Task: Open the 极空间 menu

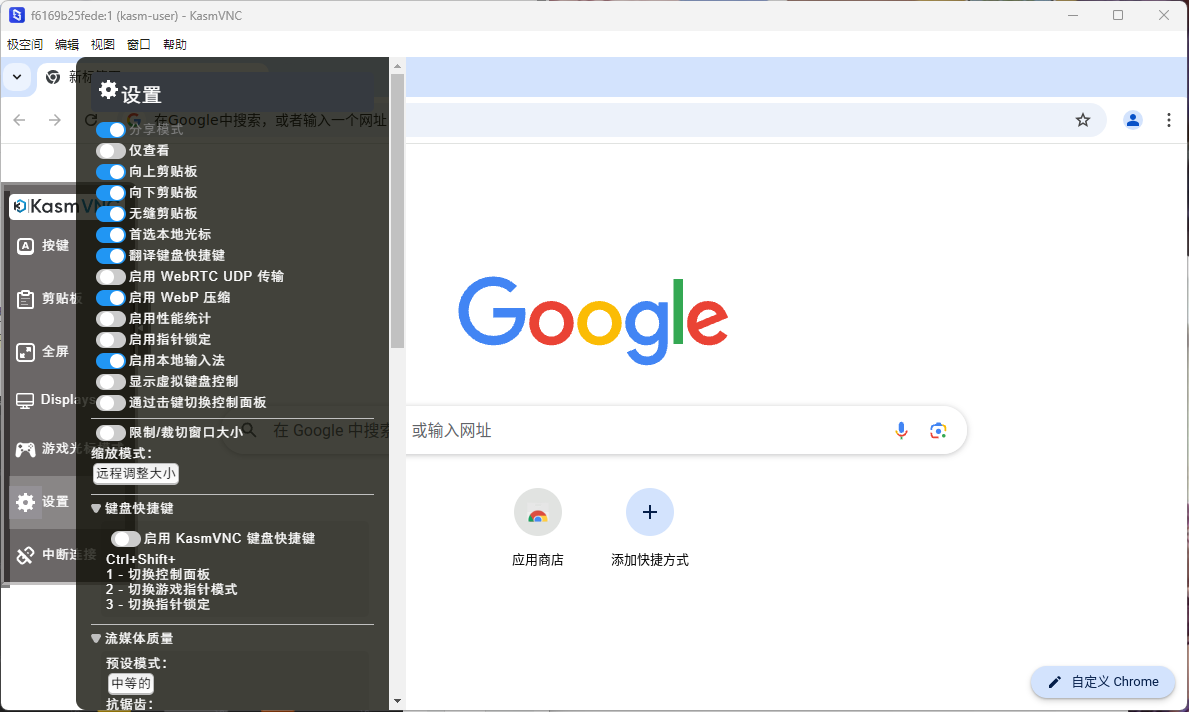Action: (25, 45)
